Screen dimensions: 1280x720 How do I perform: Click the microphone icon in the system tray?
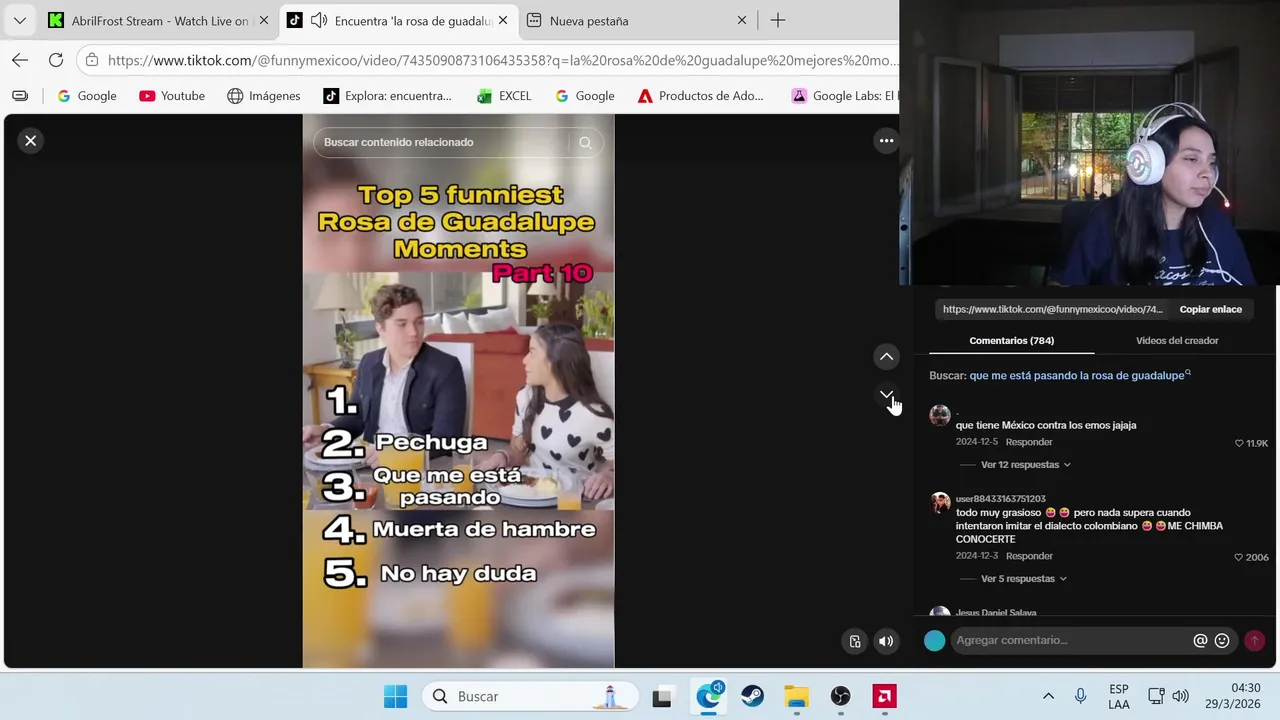[1080, 696]
